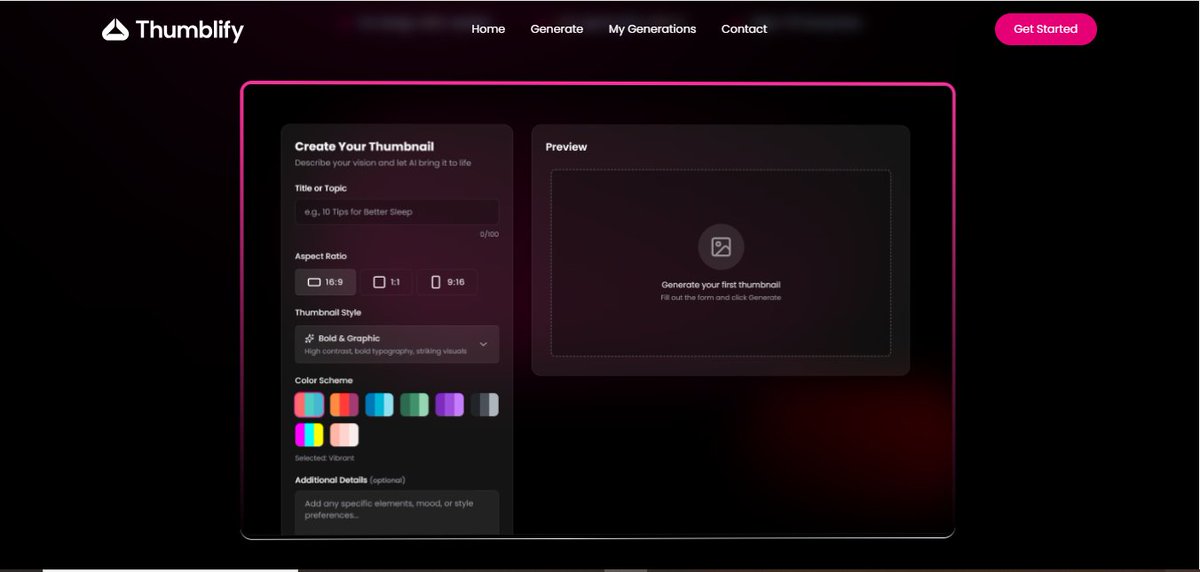This screenshot has width=1200, height=572.
Task: Click the sparkle icon beside Bold & Graphic
Action: (310, 339)
